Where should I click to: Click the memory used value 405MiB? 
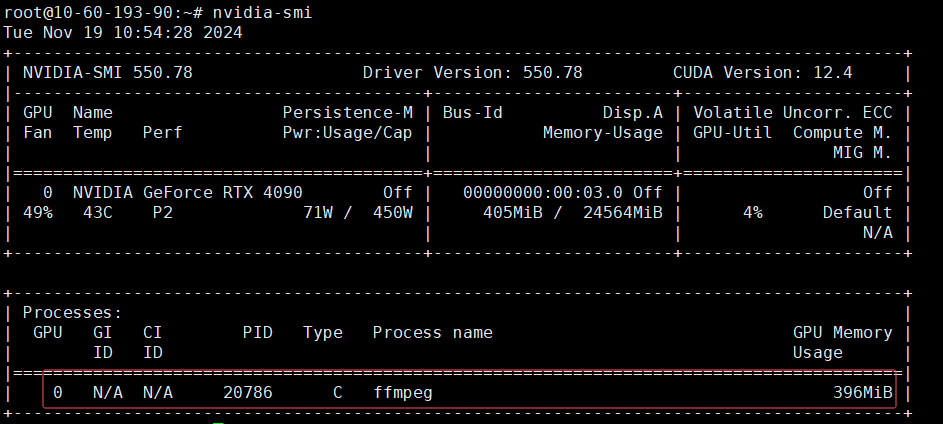click(x=513, y=212)
